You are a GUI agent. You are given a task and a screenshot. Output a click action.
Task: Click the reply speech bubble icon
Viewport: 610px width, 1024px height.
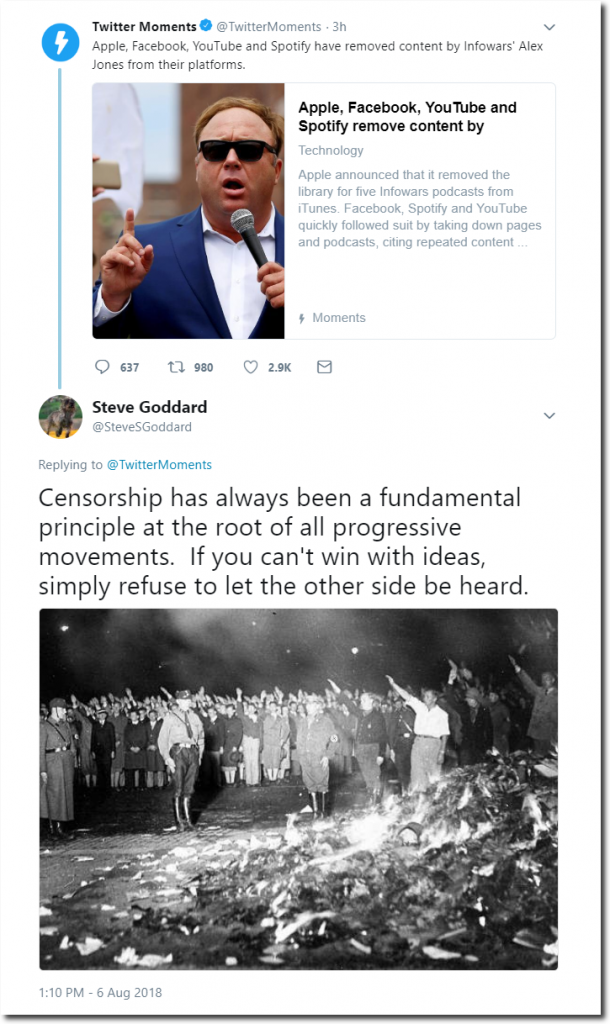click(103, 366)
